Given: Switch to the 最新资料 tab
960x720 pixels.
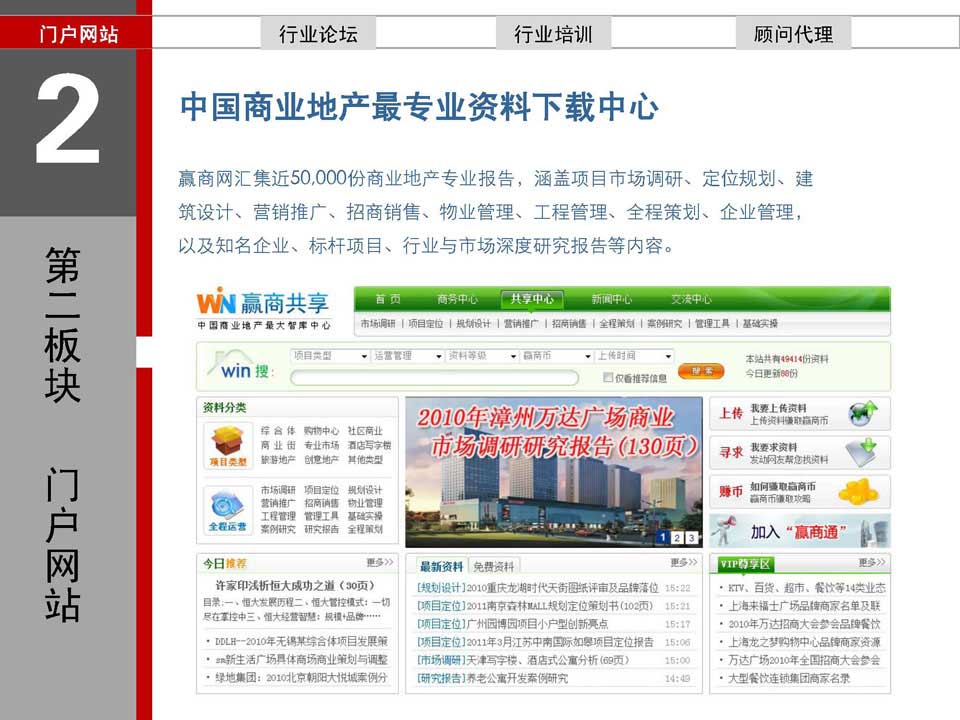Looking at the screenshot, I should pyautogui.click(x=441, y=566).
